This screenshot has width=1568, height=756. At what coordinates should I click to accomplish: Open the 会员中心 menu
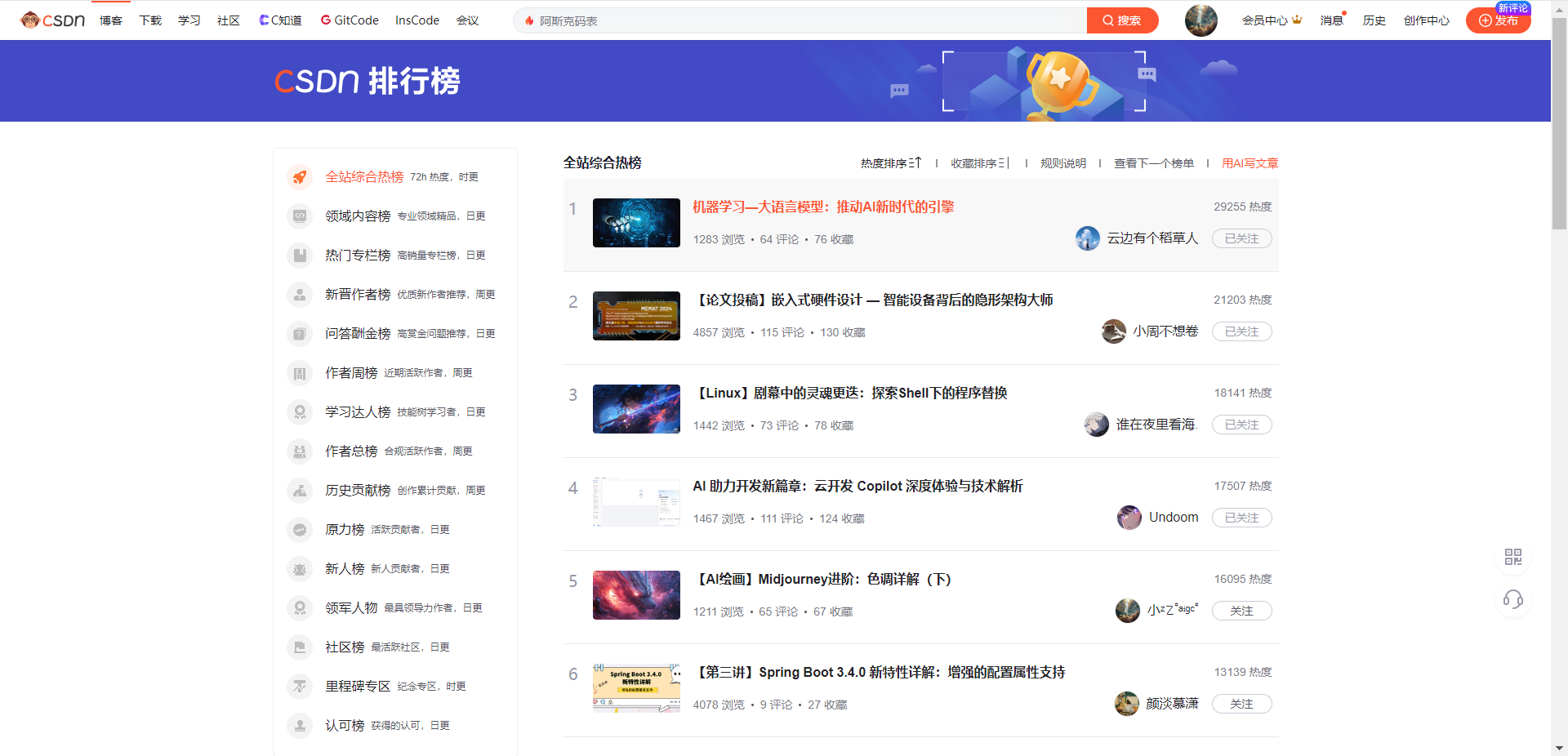(1272, 20)
